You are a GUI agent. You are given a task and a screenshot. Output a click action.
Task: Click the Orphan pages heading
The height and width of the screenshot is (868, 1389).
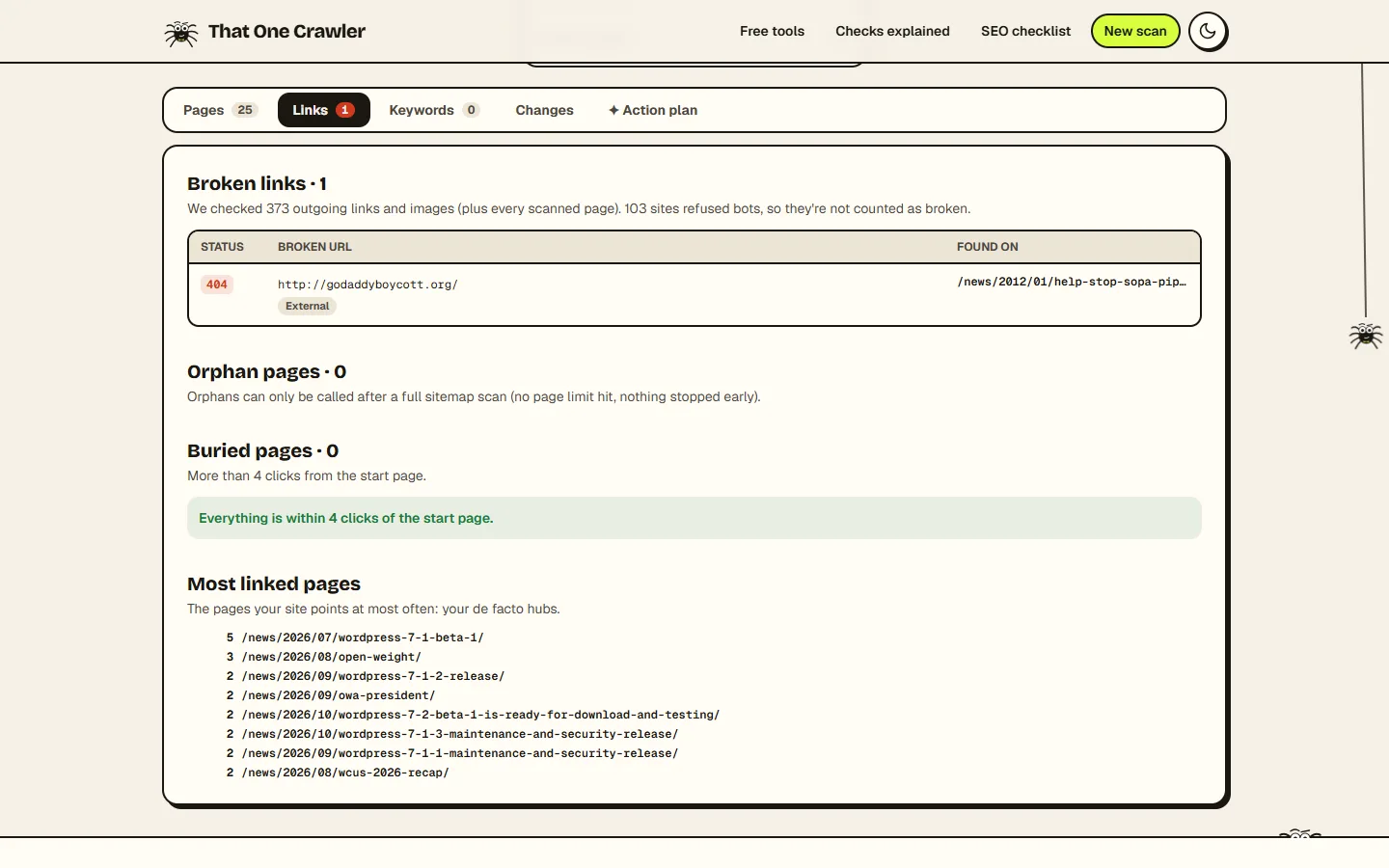tap(267, 371)
